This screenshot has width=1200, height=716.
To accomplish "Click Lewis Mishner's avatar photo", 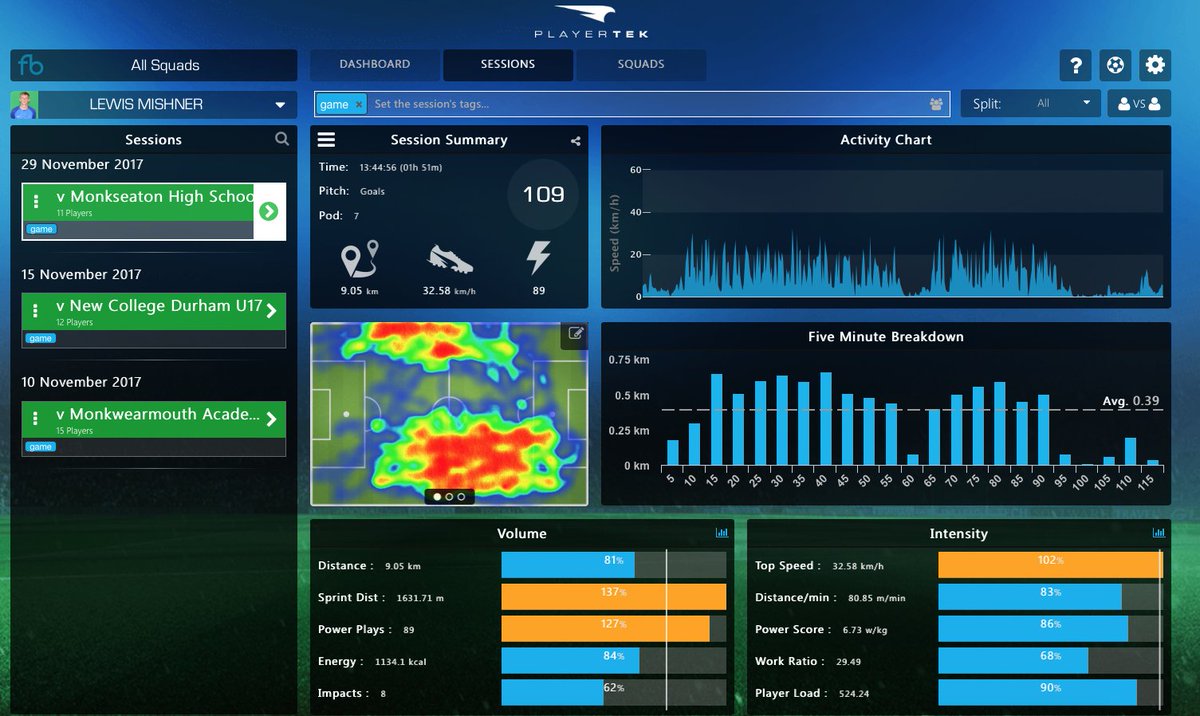I will [x=24, y=104].
